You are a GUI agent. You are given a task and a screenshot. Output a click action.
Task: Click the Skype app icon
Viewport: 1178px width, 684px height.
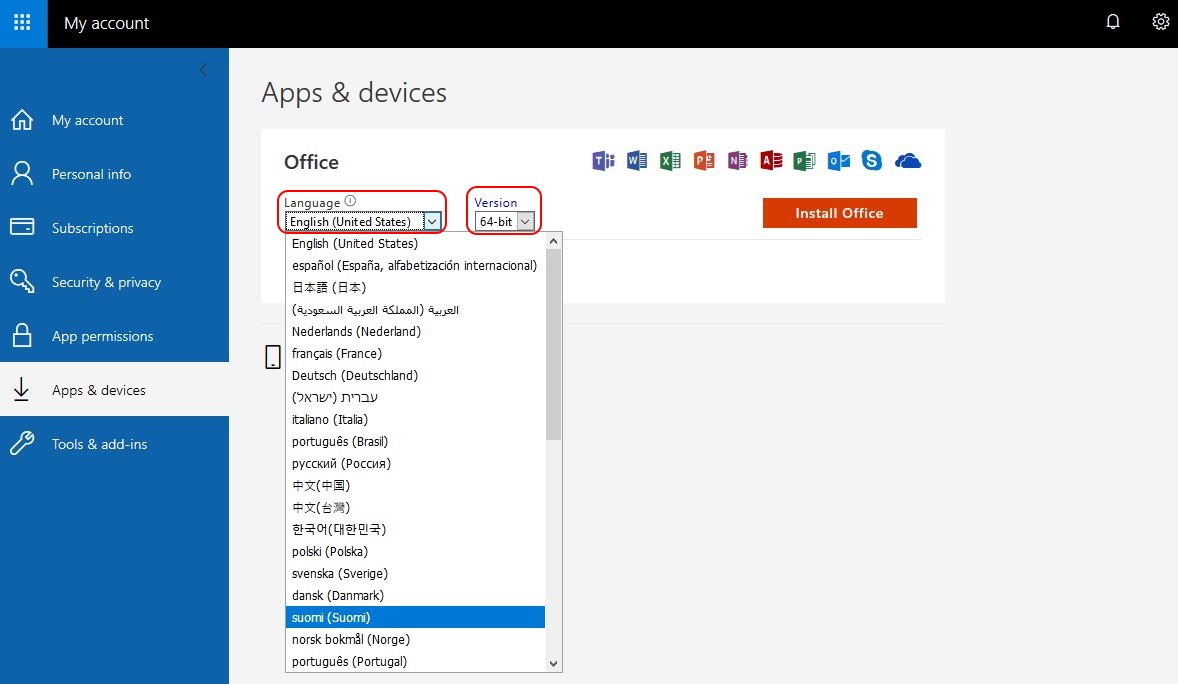(871, 161)
